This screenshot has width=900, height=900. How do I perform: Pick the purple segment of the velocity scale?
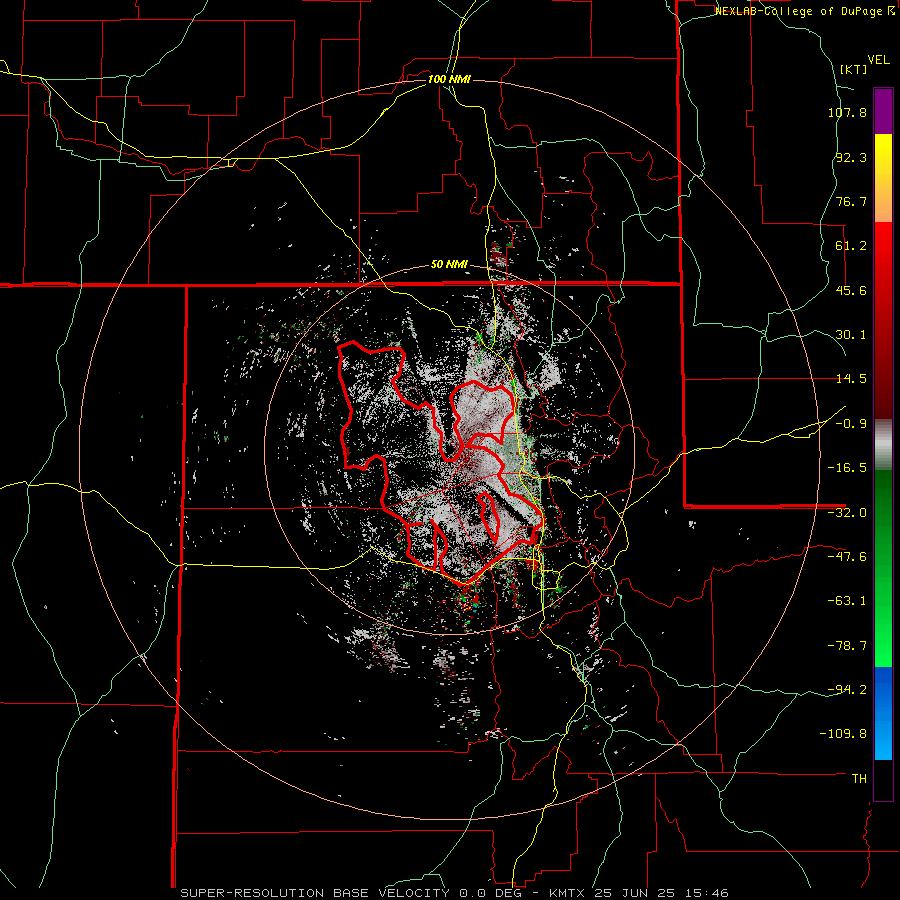click(883, 111)
